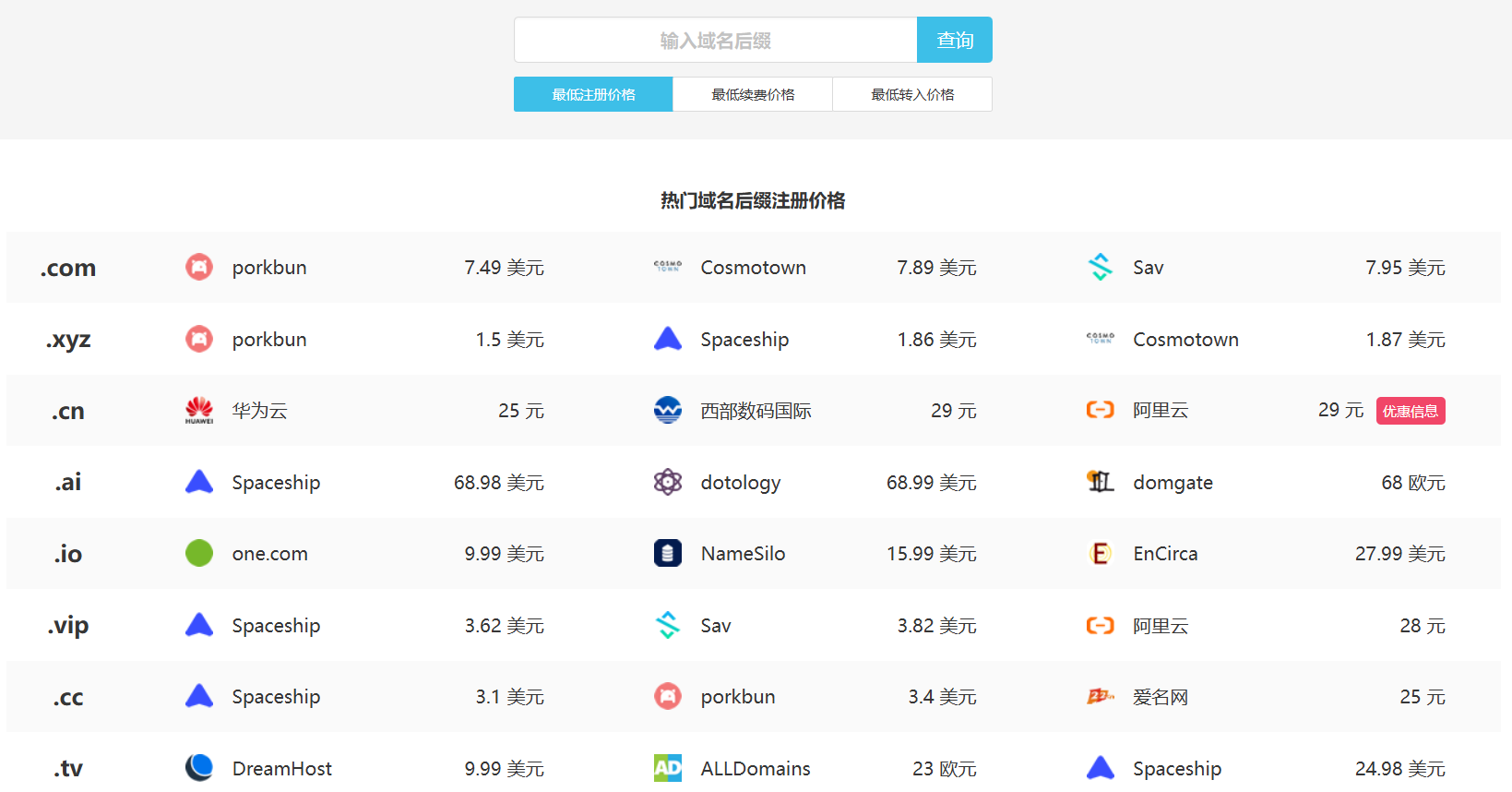Viewport: 1512px width, 792px height.
Task: Click the 3.62 美元 price
Action: coord(504,626)
